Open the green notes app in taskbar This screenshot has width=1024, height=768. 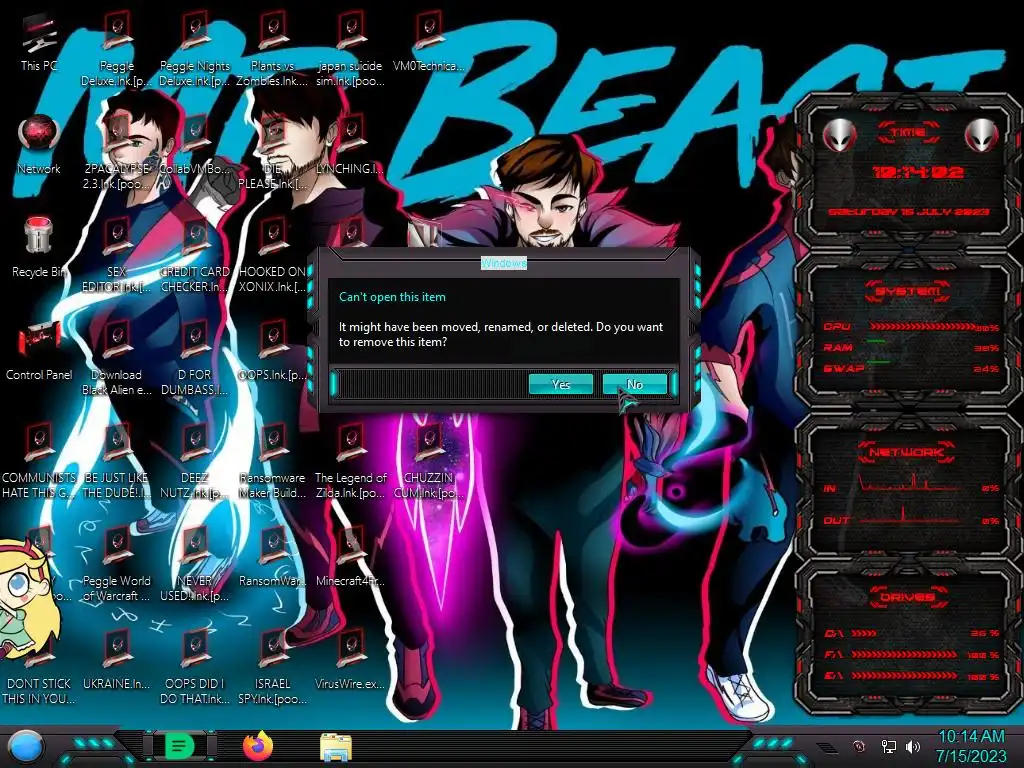(180, 746)
